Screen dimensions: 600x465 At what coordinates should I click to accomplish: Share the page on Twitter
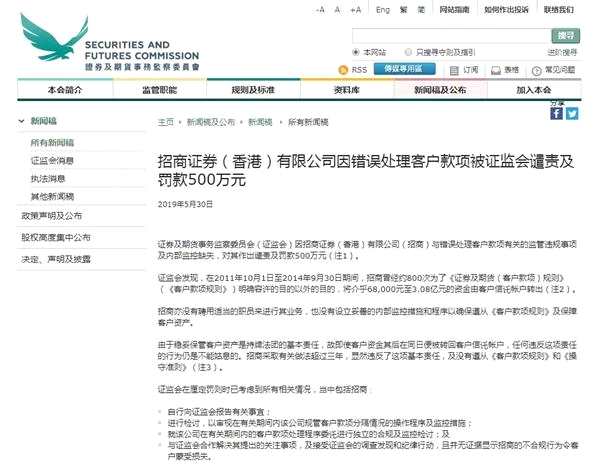(x=572, y=114)
